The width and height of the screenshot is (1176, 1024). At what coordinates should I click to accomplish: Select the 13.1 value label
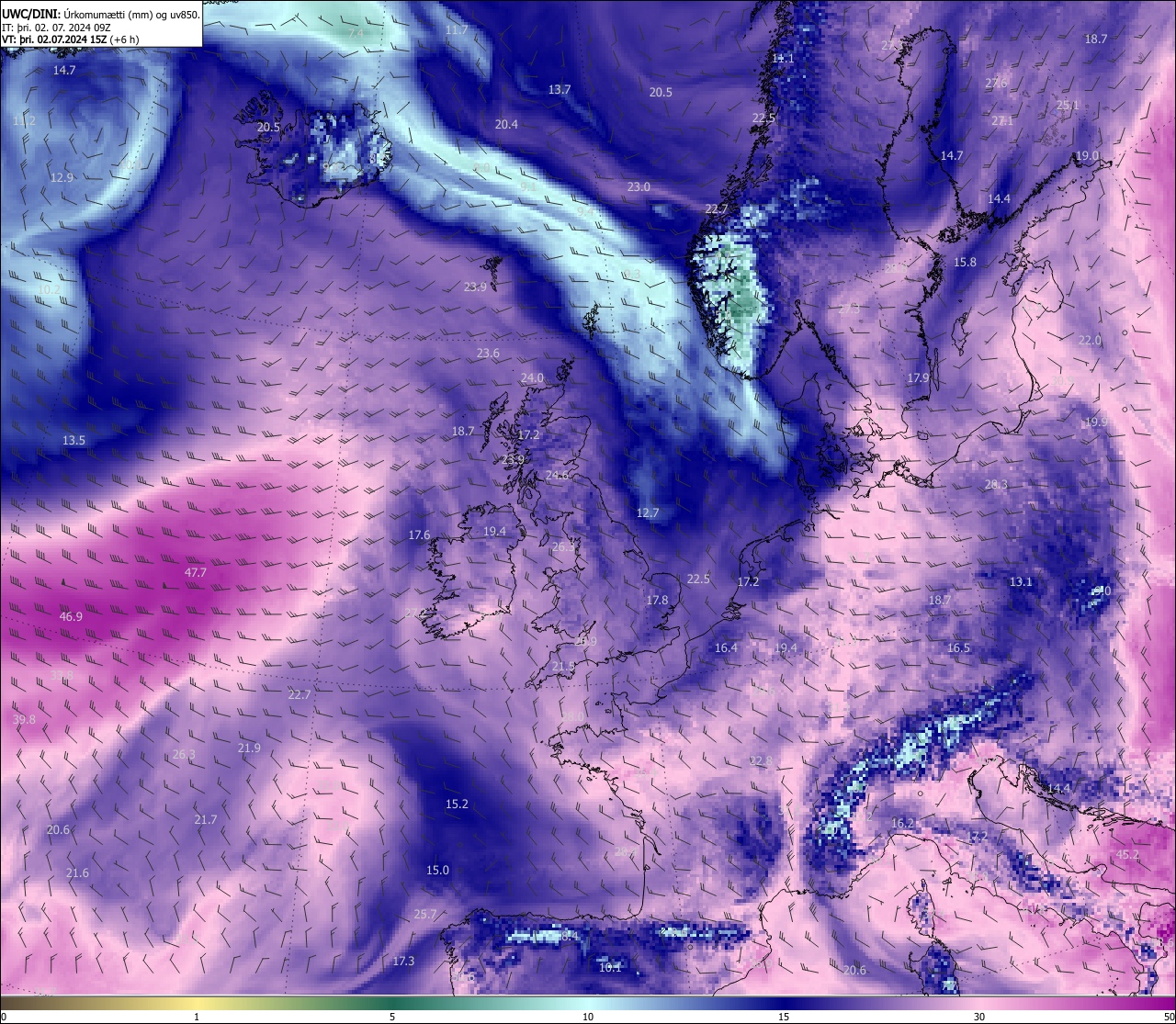click(1021, 581)
